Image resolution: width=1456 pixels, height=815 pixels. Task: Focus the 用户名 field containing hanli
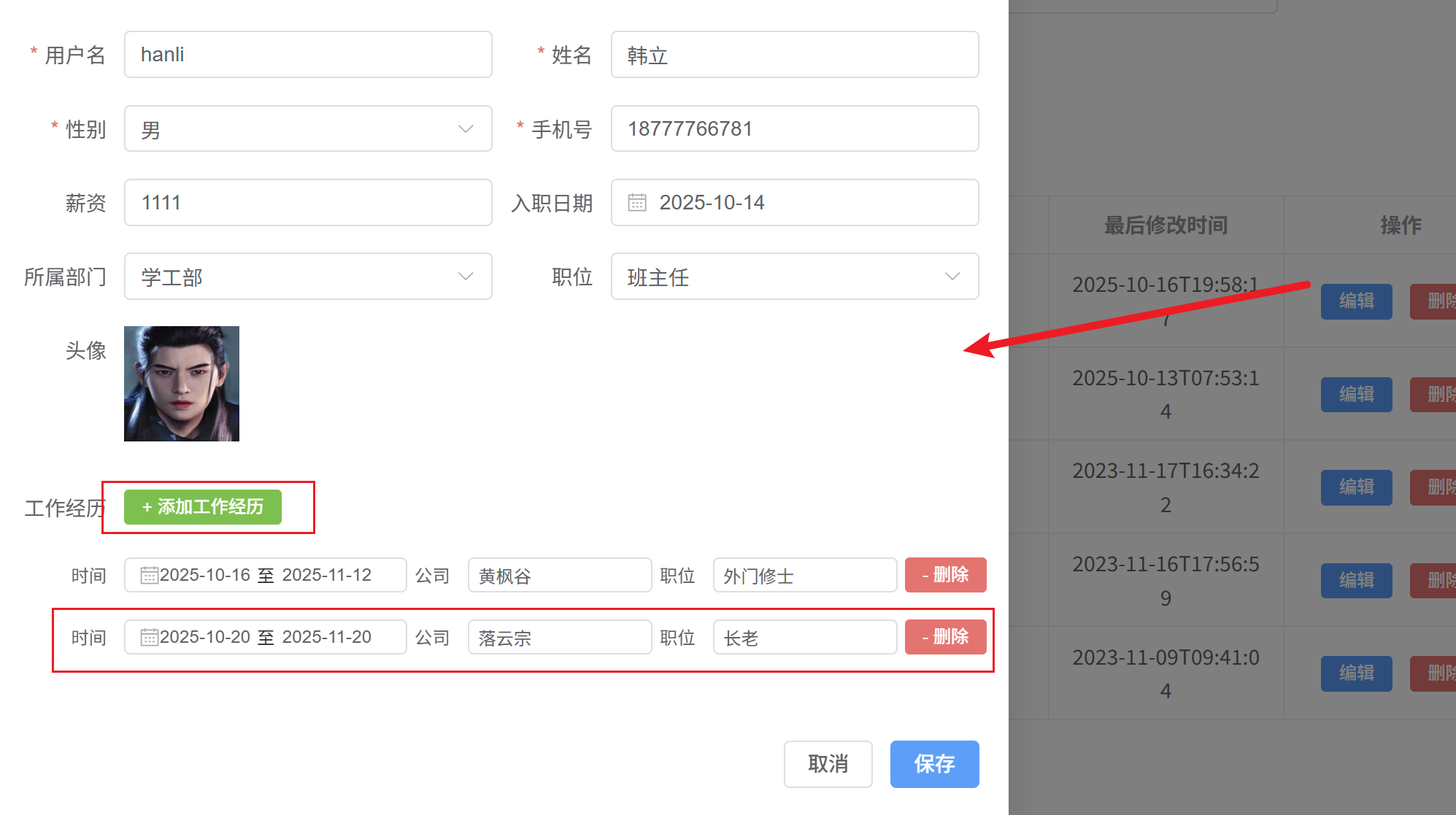click(x=307, y=55)
